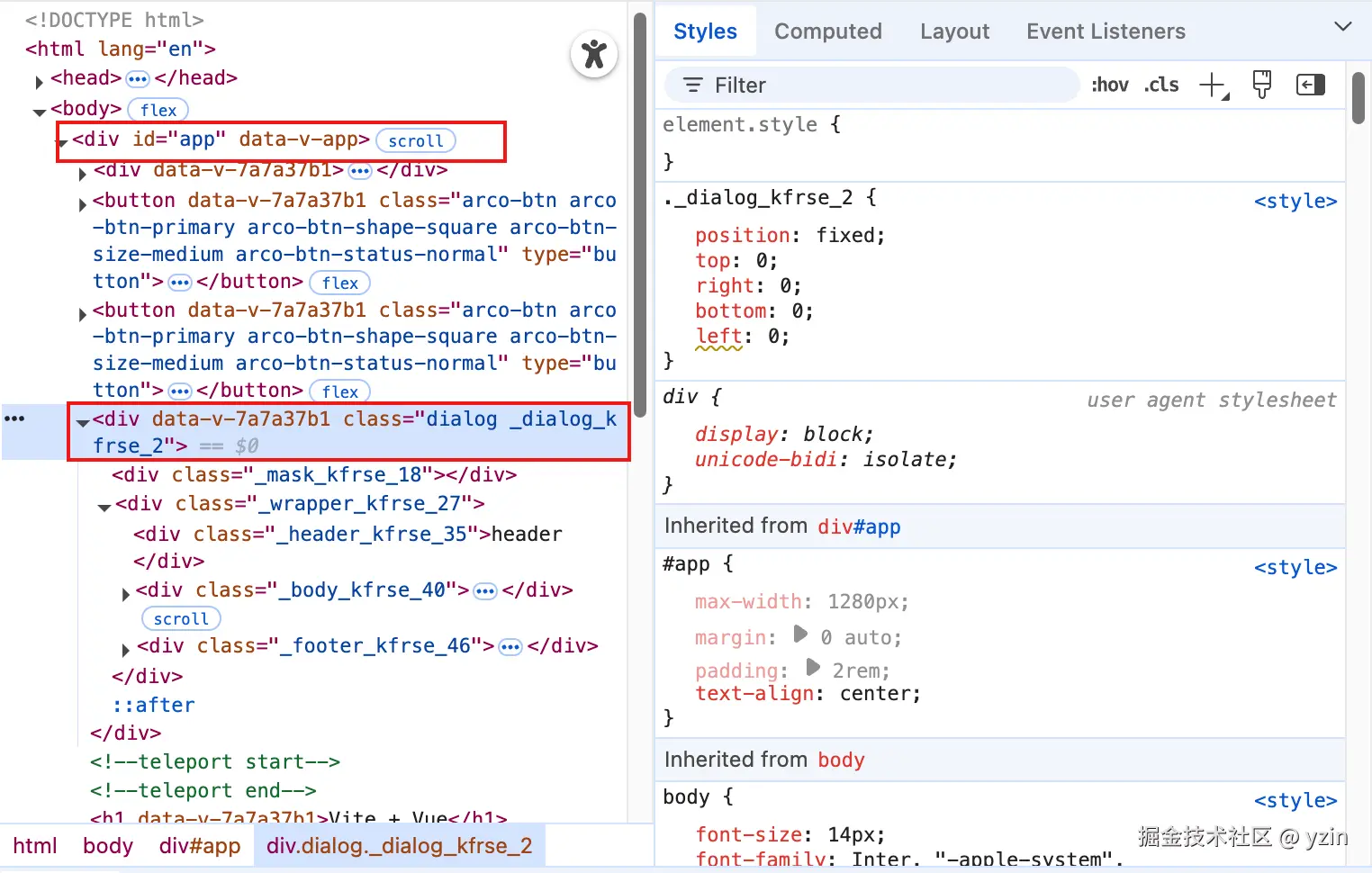Collapse the dialog _dialog_kfrse_2 div

(x=83, y=422)
